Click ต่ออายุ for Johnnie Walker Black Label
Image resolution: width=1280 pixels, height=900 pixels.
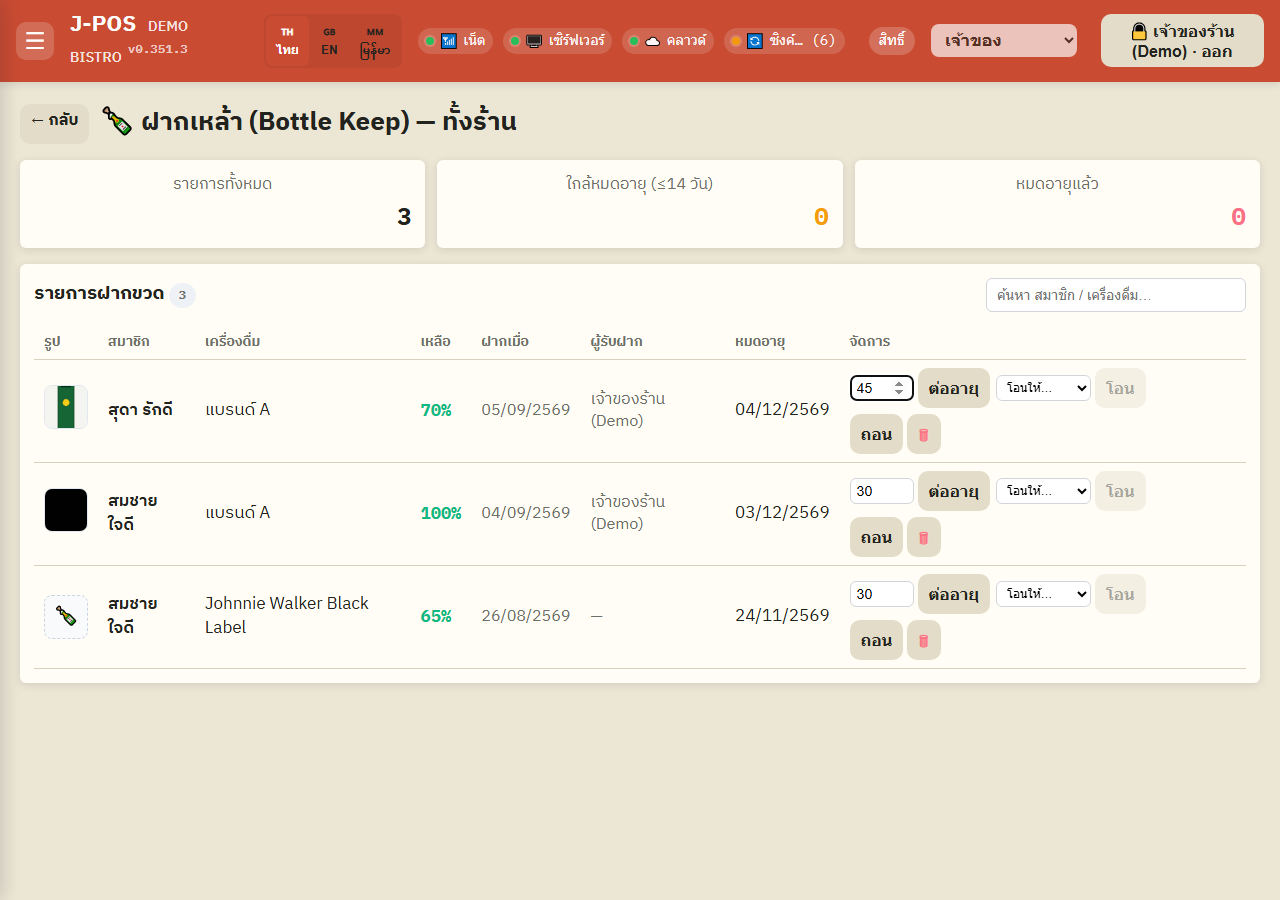tap(954, 594)
